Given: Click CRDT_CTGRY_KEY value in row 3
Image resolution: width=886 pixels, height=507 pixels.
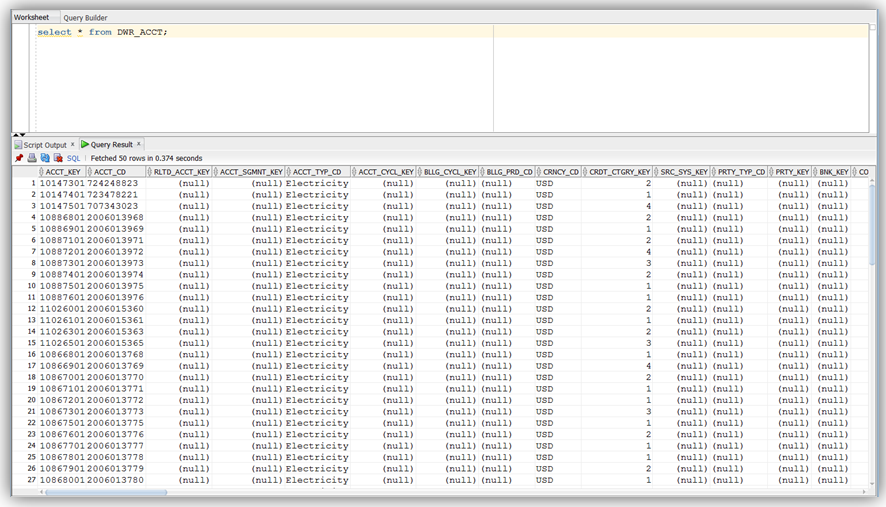Looking at the screenshot, I should tap(648, 206).
